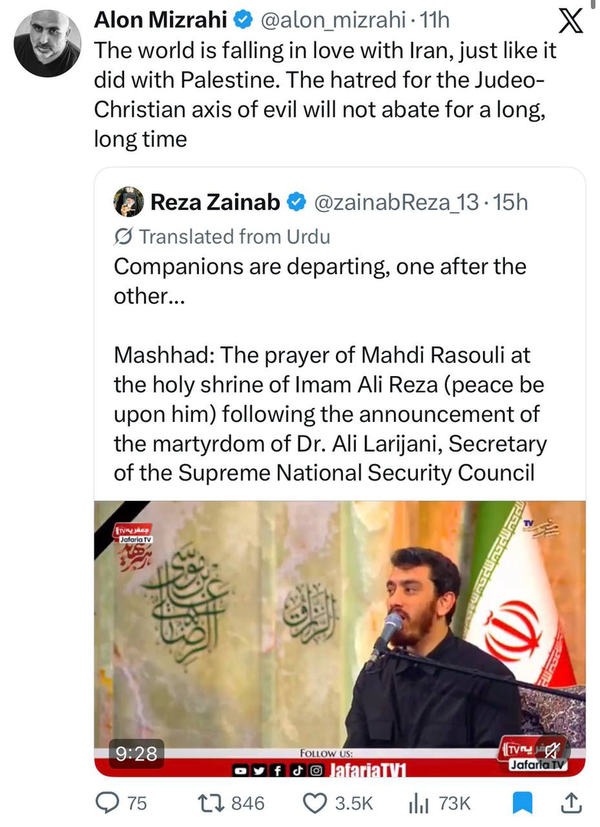Open the reply icon with 75 comments
600x827 pixels.
point(107,803)
